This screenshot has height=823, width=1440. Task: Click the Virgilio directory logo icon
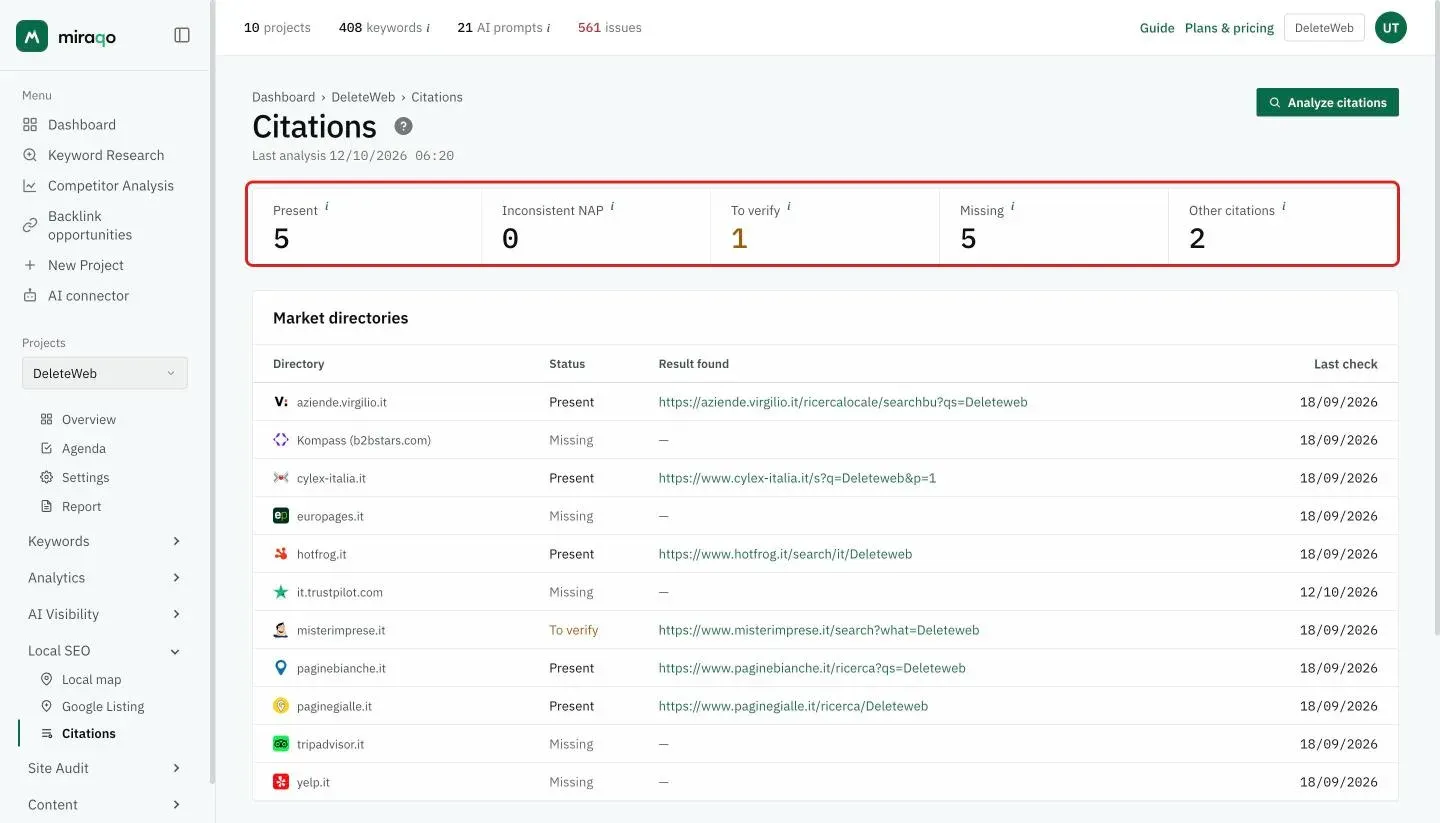coord(281,402)
